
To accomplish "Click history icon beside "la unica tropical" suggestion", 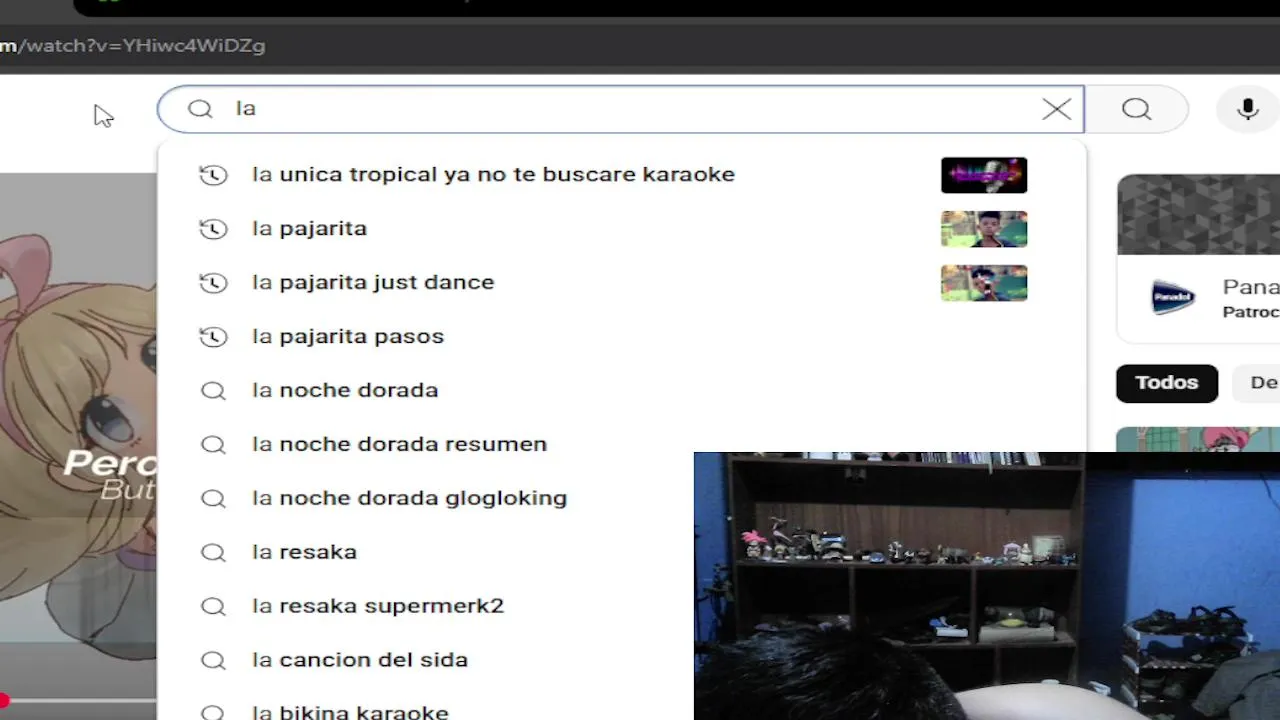I will (x=213, y=175).
